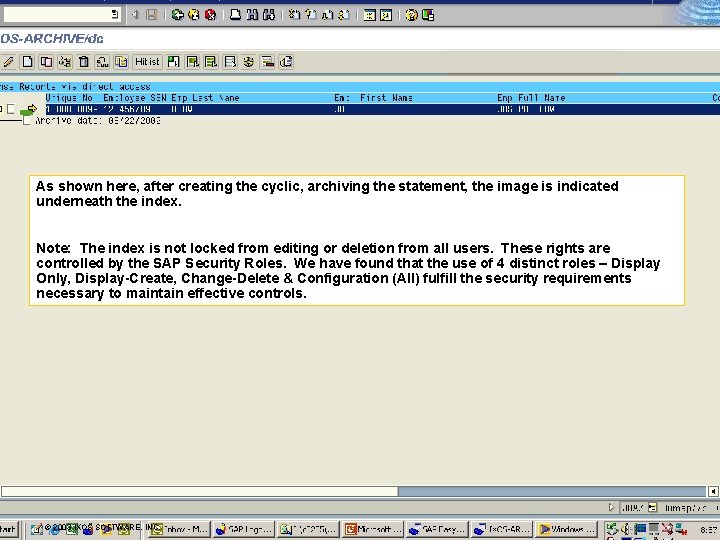Create new session icon
Image resolution: width=720 pixels, height=540 pixels.
tap(369, 15)
